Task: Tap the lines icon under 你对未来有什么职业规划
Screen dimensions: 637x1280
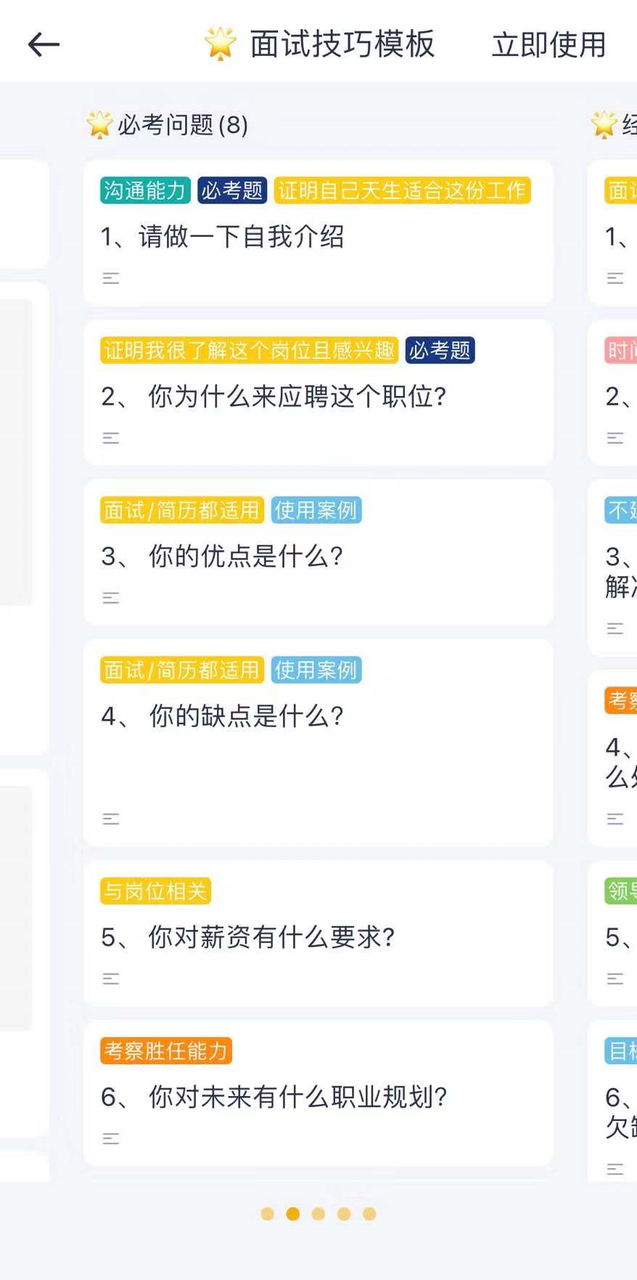Action: pyautogui.click(x=110, y=1138)
